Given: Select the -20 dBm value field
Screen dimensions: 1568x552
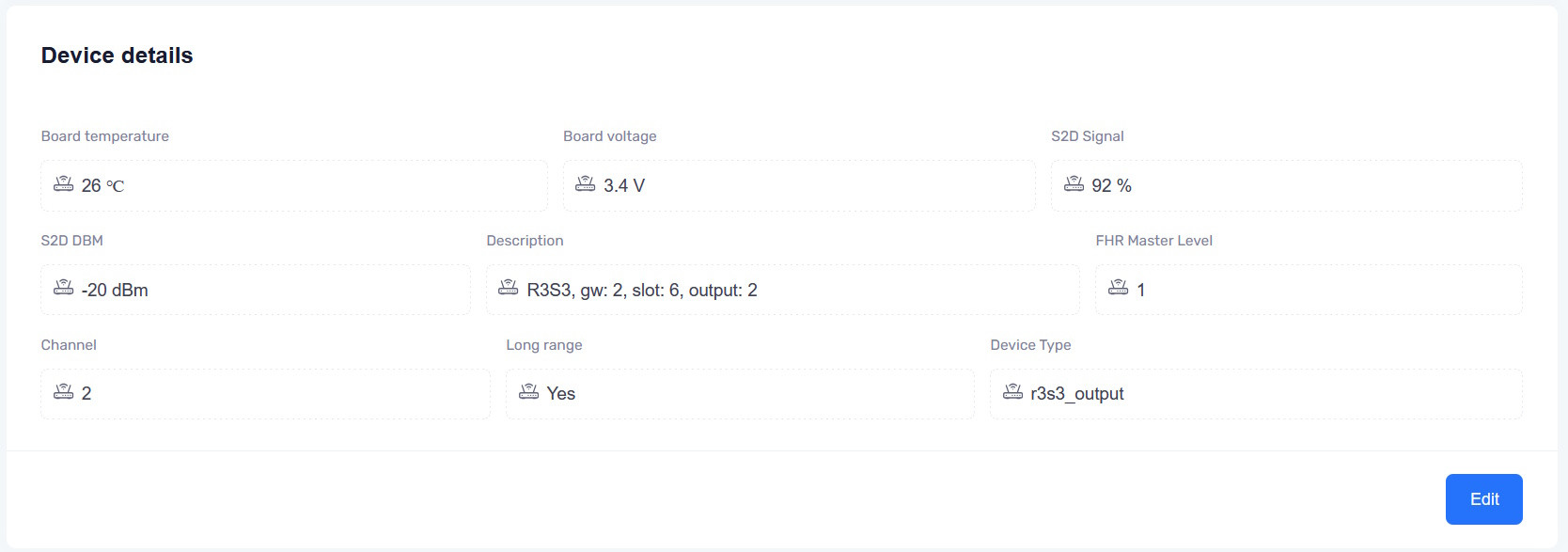Looking at the screenshot, I should [256, 290].
